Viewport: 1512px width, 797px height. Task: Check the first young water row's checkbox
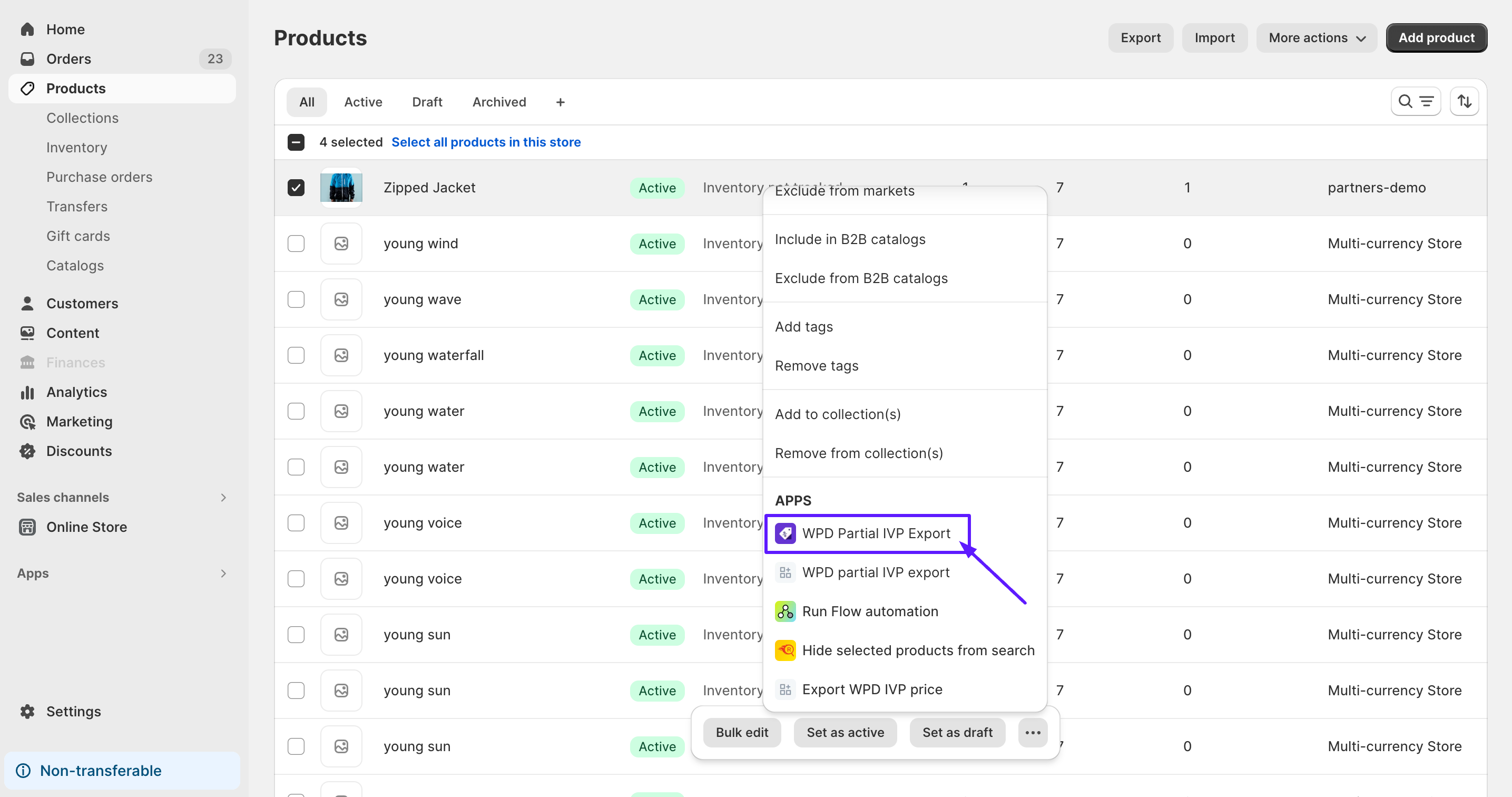point(296,411)
